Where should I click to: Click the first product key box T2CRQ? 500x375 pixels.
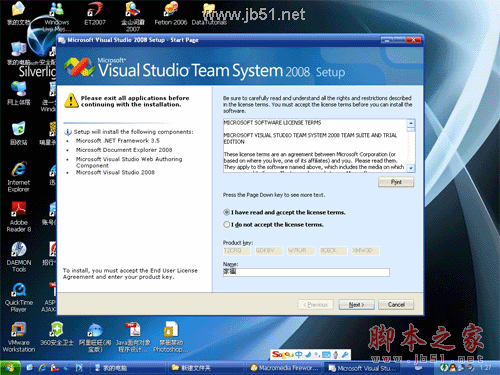tap(237, 251)
